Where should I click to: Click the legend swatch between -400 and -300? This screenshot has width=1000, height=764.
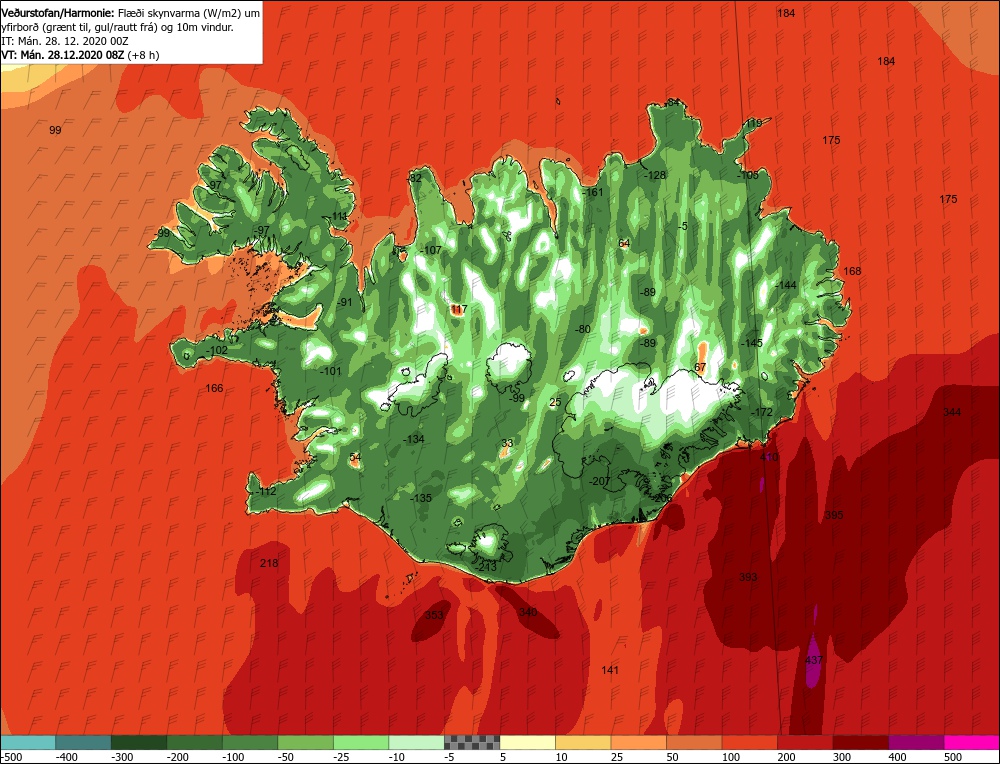(x=84, y=742)
